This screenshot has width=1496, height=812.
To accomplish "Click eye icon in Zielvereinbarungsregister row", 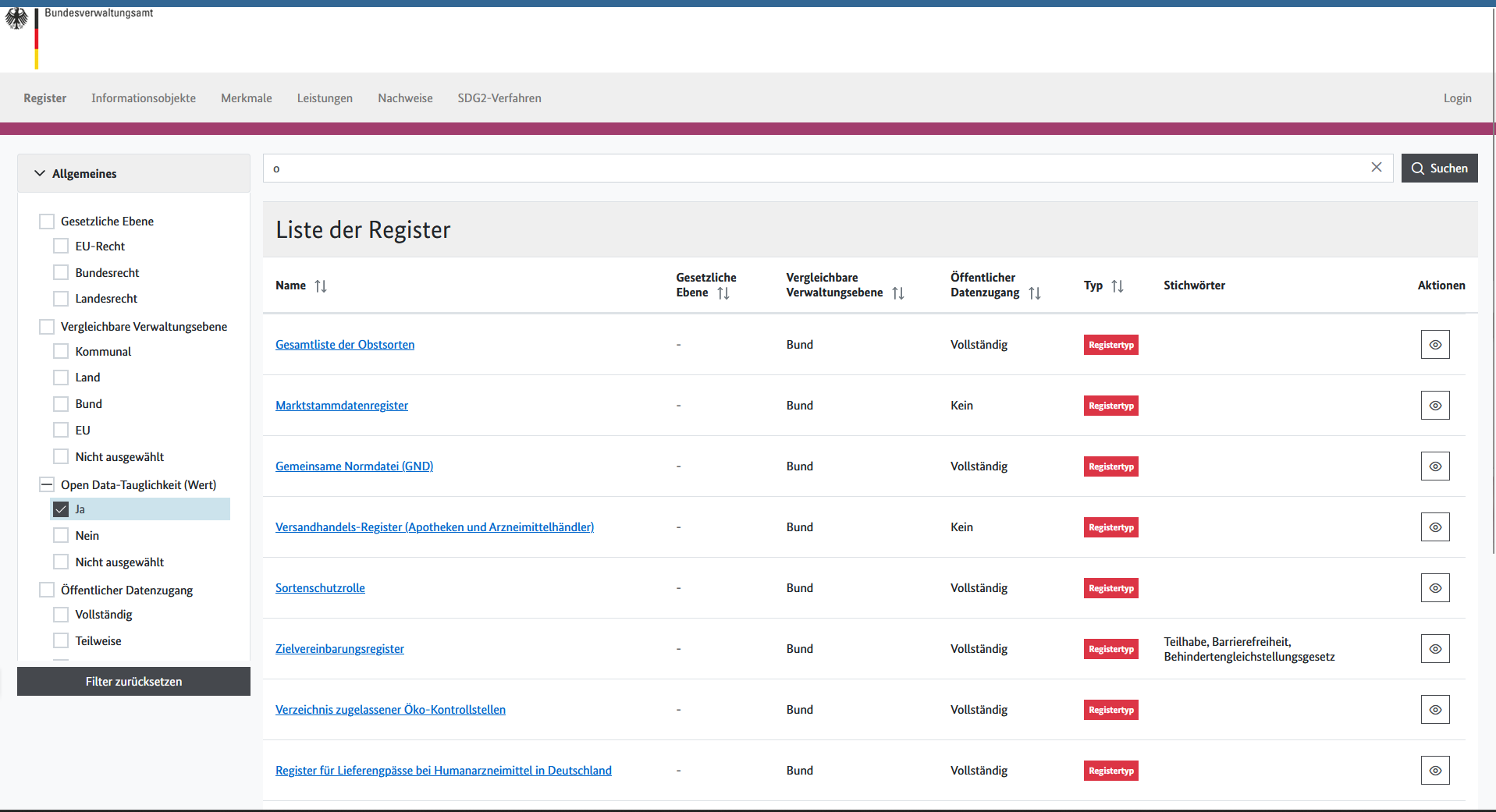I will click(x=1434, y=649).
